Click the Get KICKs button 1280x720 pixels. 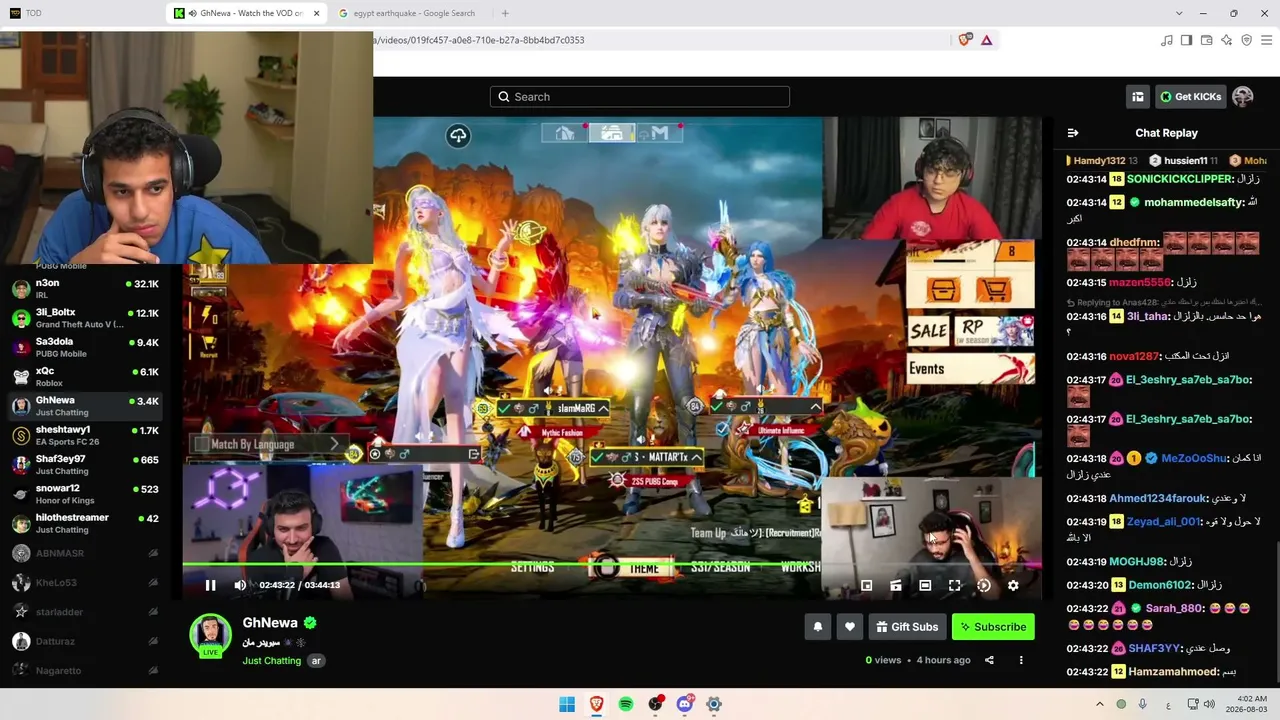tap(1190, 96)
